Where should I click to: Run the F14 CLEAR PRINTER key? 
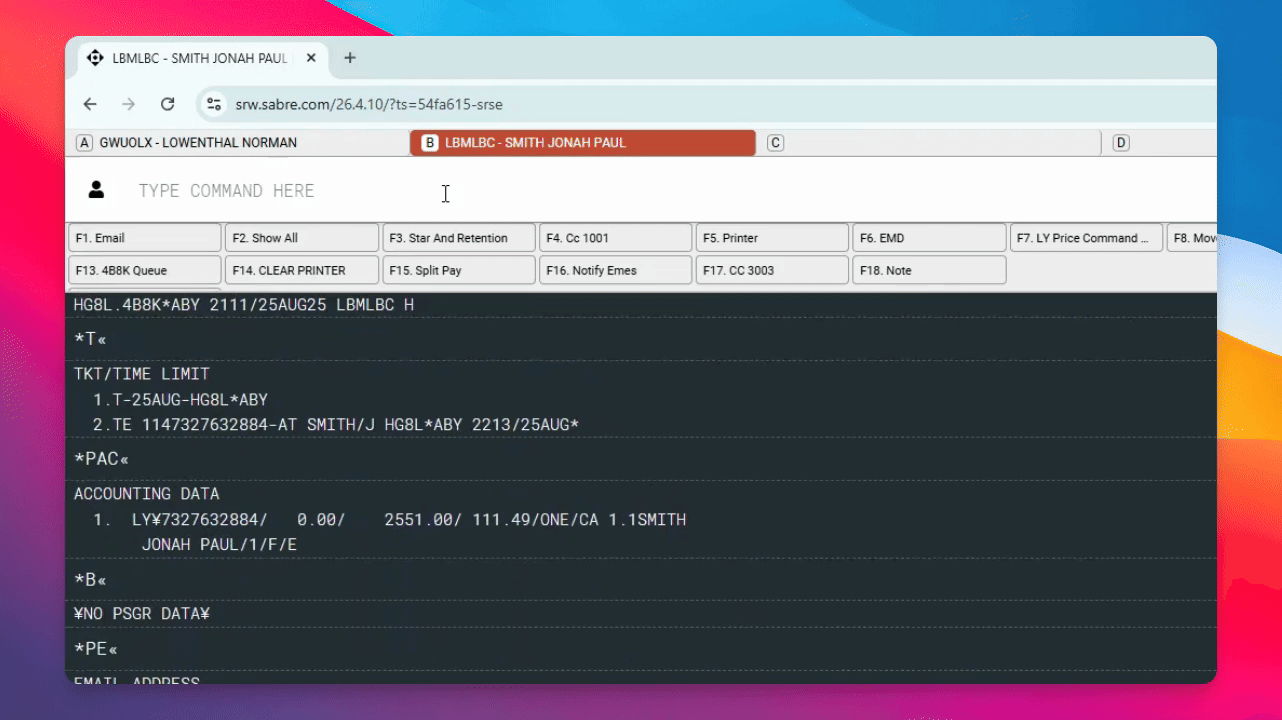(x=302, y=270)
